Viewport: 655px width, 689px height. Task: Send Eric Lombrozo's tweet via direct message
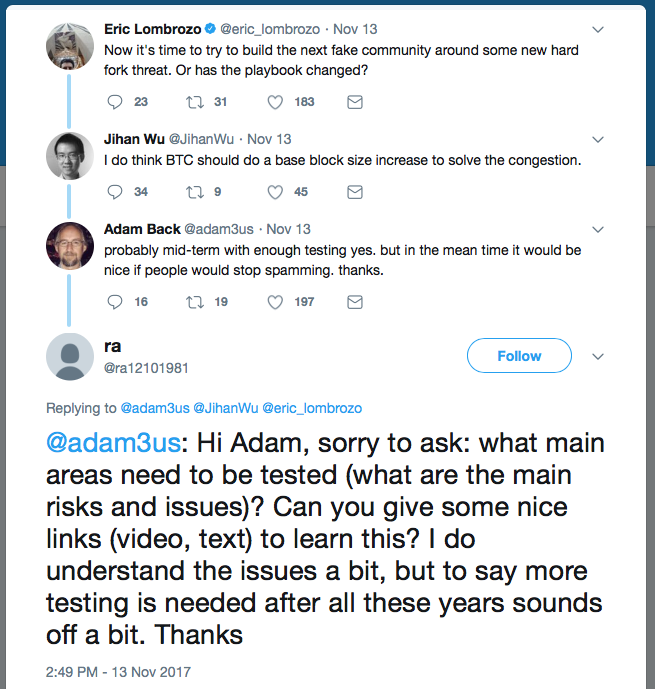tap(354, 102)
